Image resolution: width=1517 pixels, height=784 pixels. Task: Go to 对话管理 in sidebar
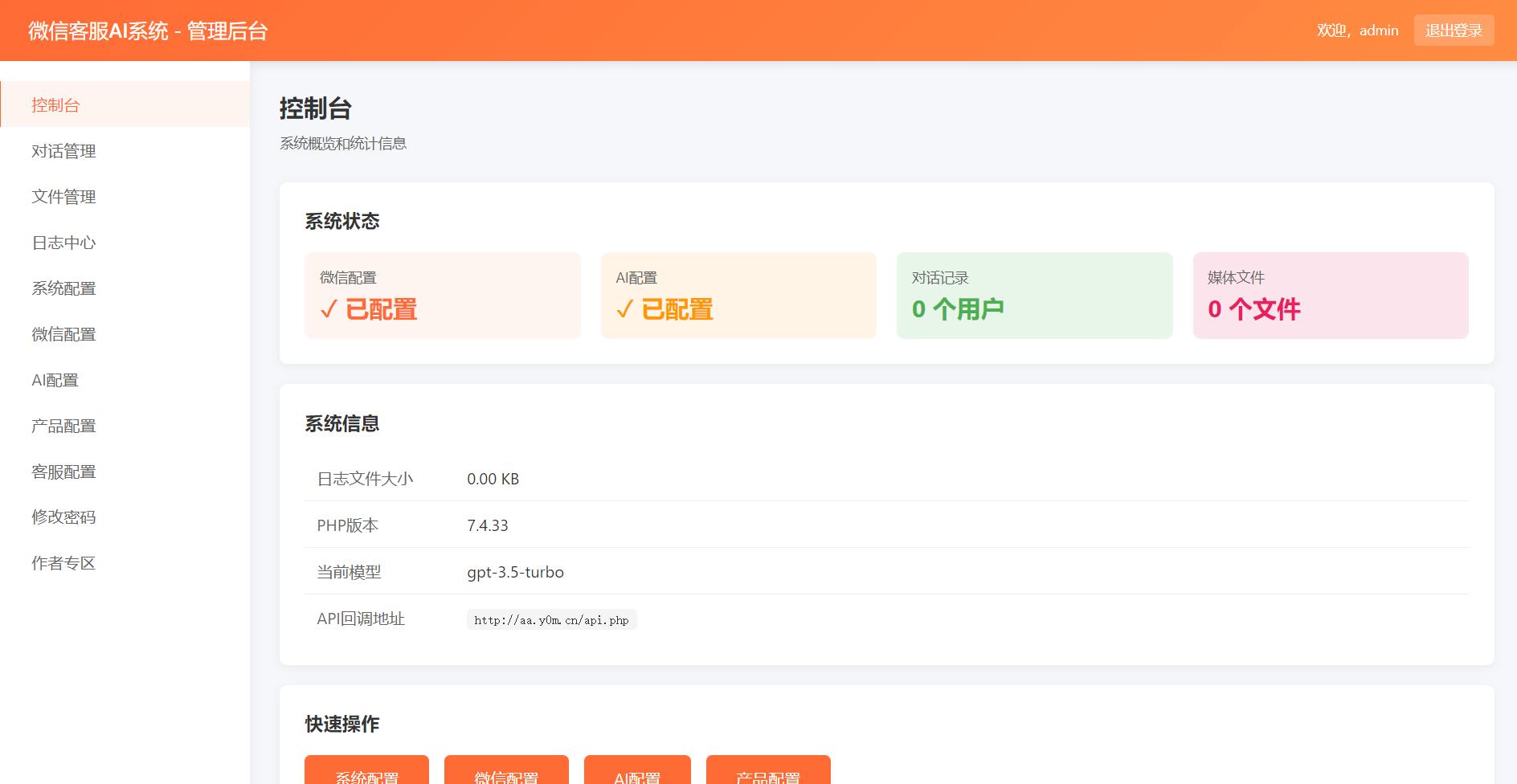(x=63, y=151)
